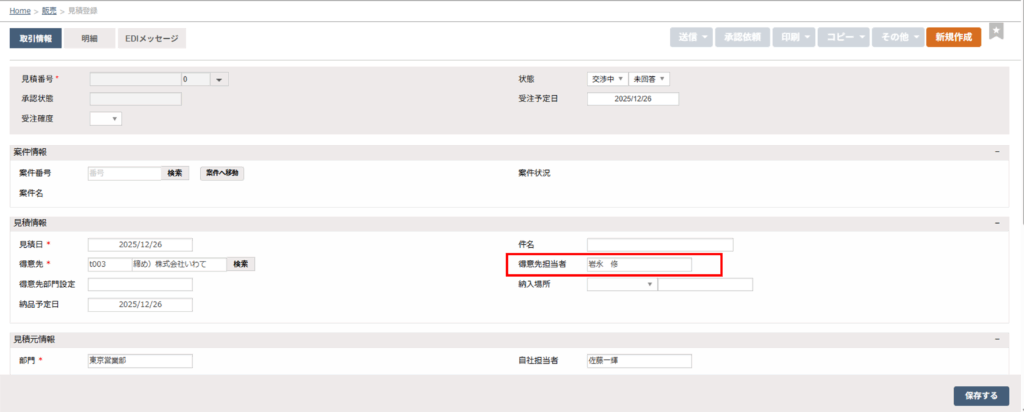Collapse the 案件情報 section with minus icon
The width and height of the screenshot is (1024, 412).
coord(996,152)
